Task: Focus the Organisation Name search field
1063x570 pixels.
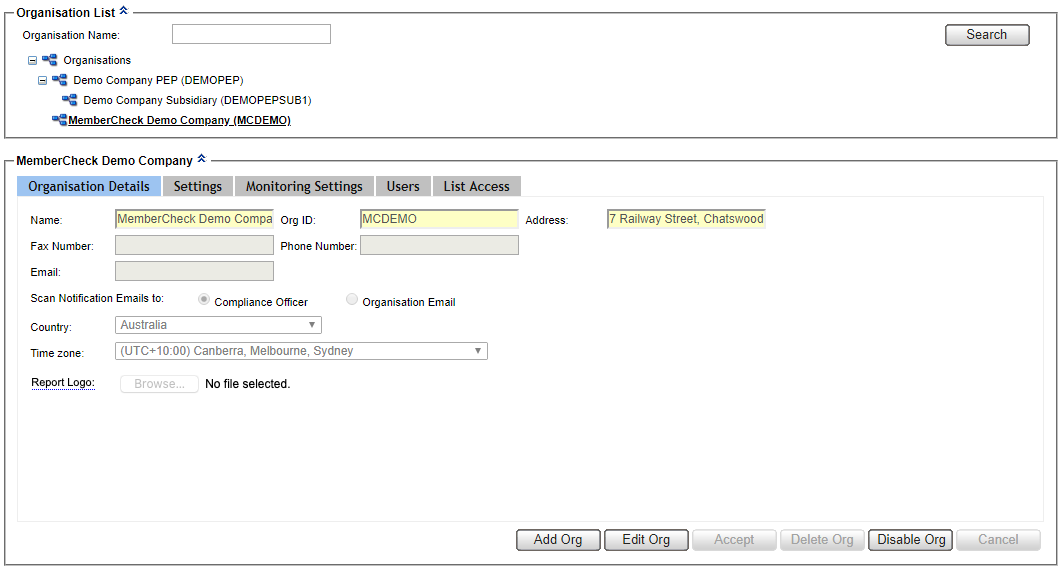Action: coord(252,34)
